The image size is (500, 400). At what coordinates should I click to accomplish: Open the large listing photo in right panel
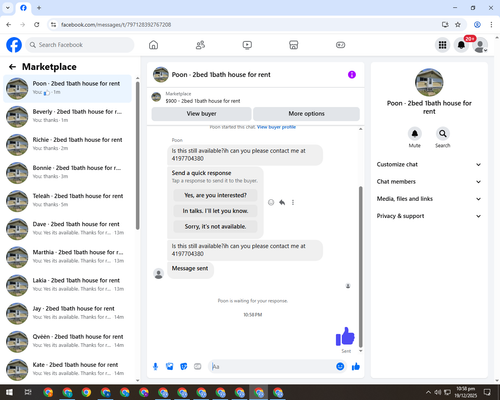pos(429,82)
